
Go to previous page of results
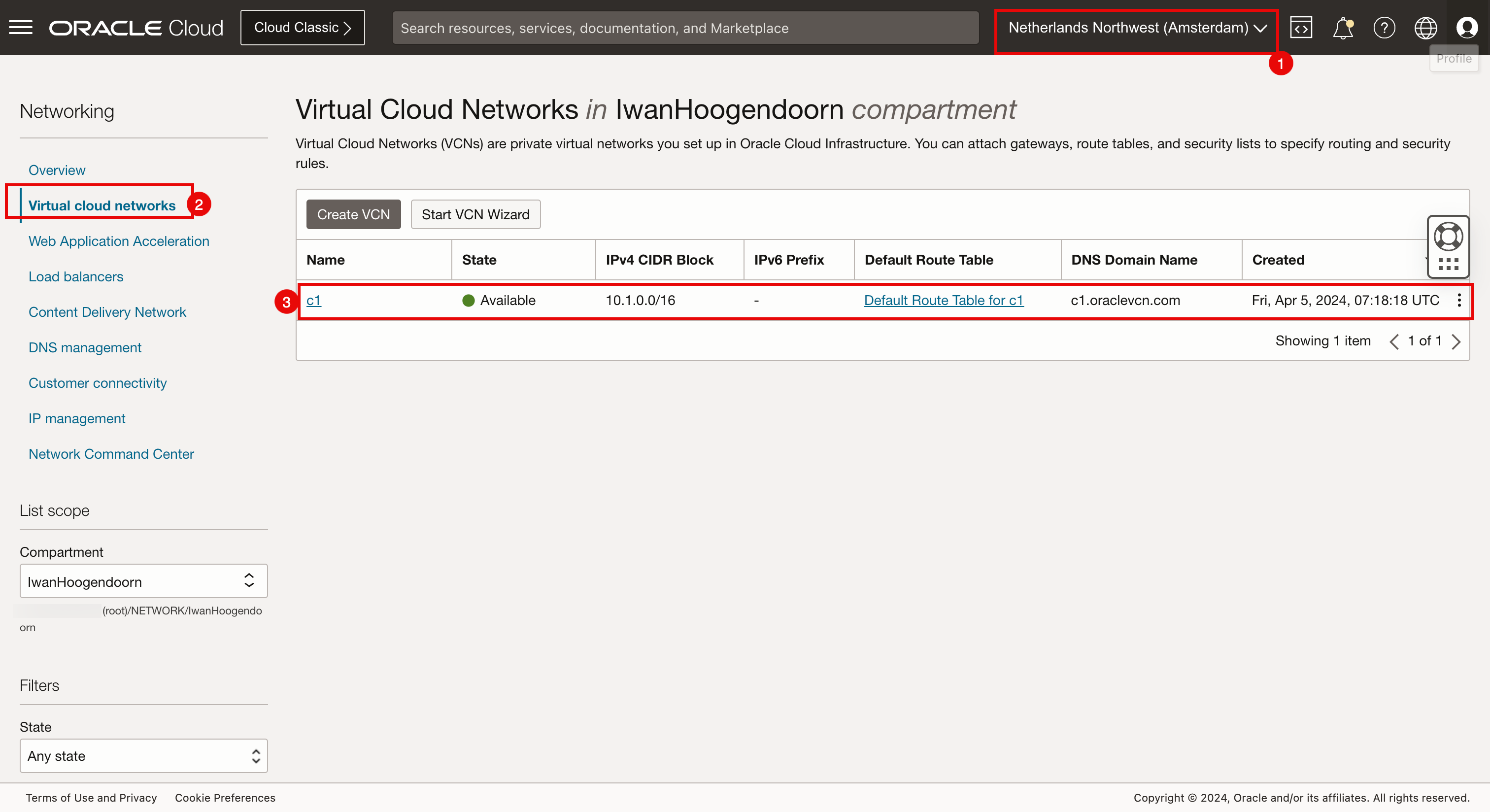click(1394, 341)
